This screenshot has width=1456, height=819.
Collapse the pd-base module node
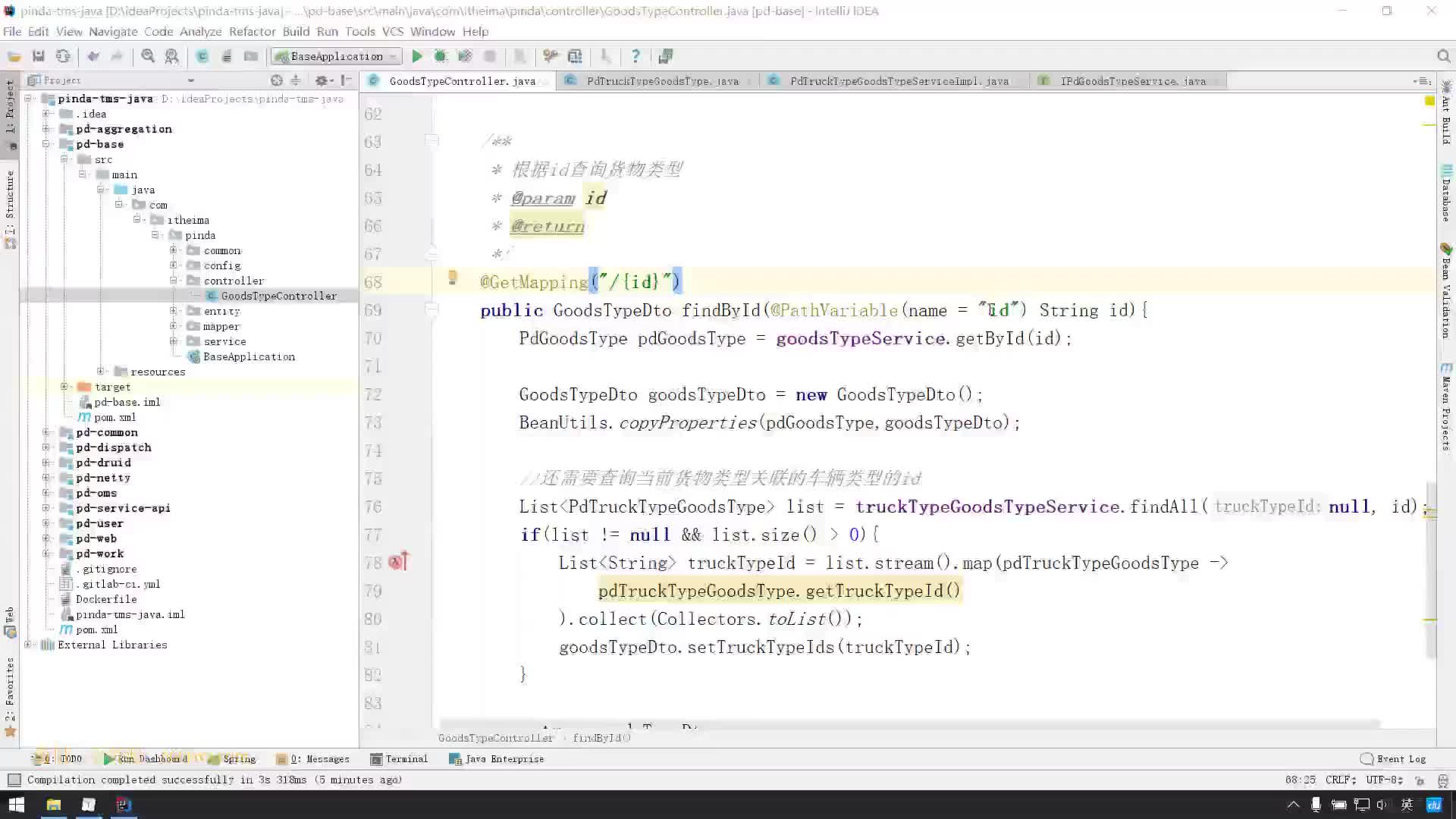tap(46, 144)
